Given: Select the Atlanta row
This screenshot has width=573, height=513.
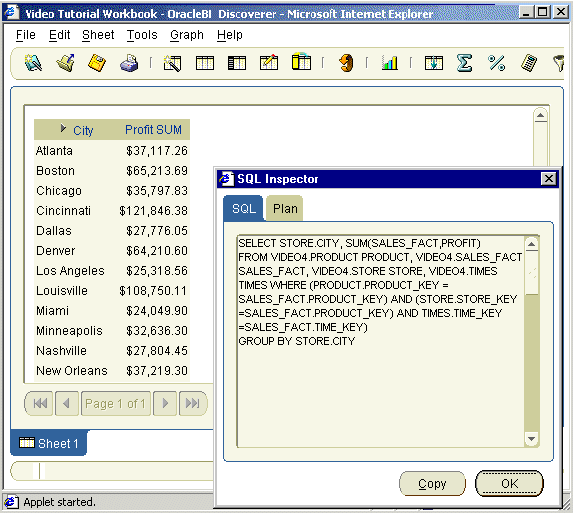Looking at the screenshot, I should (x=112, y=151).
